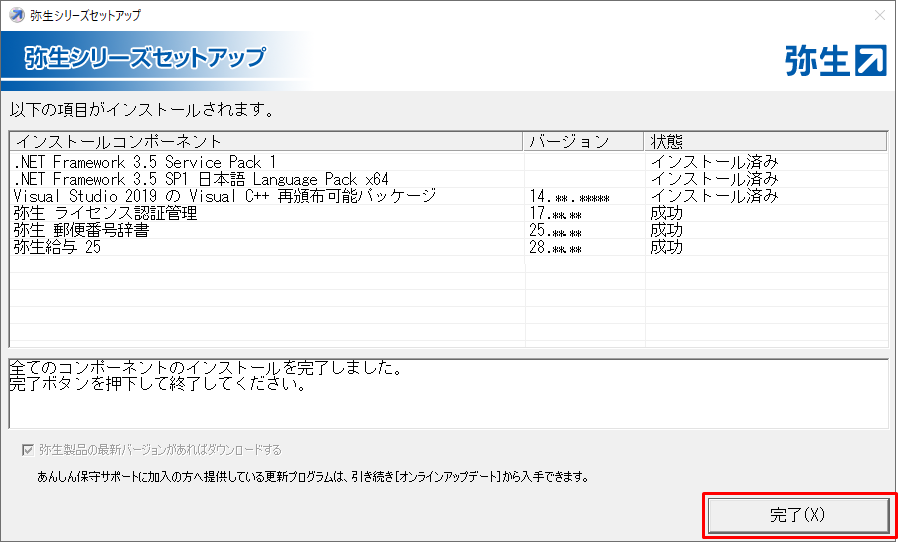The image size is (898, 542).
Task: Click the 以下の項目がインストールされます heading text
Action: pos(141,110)
